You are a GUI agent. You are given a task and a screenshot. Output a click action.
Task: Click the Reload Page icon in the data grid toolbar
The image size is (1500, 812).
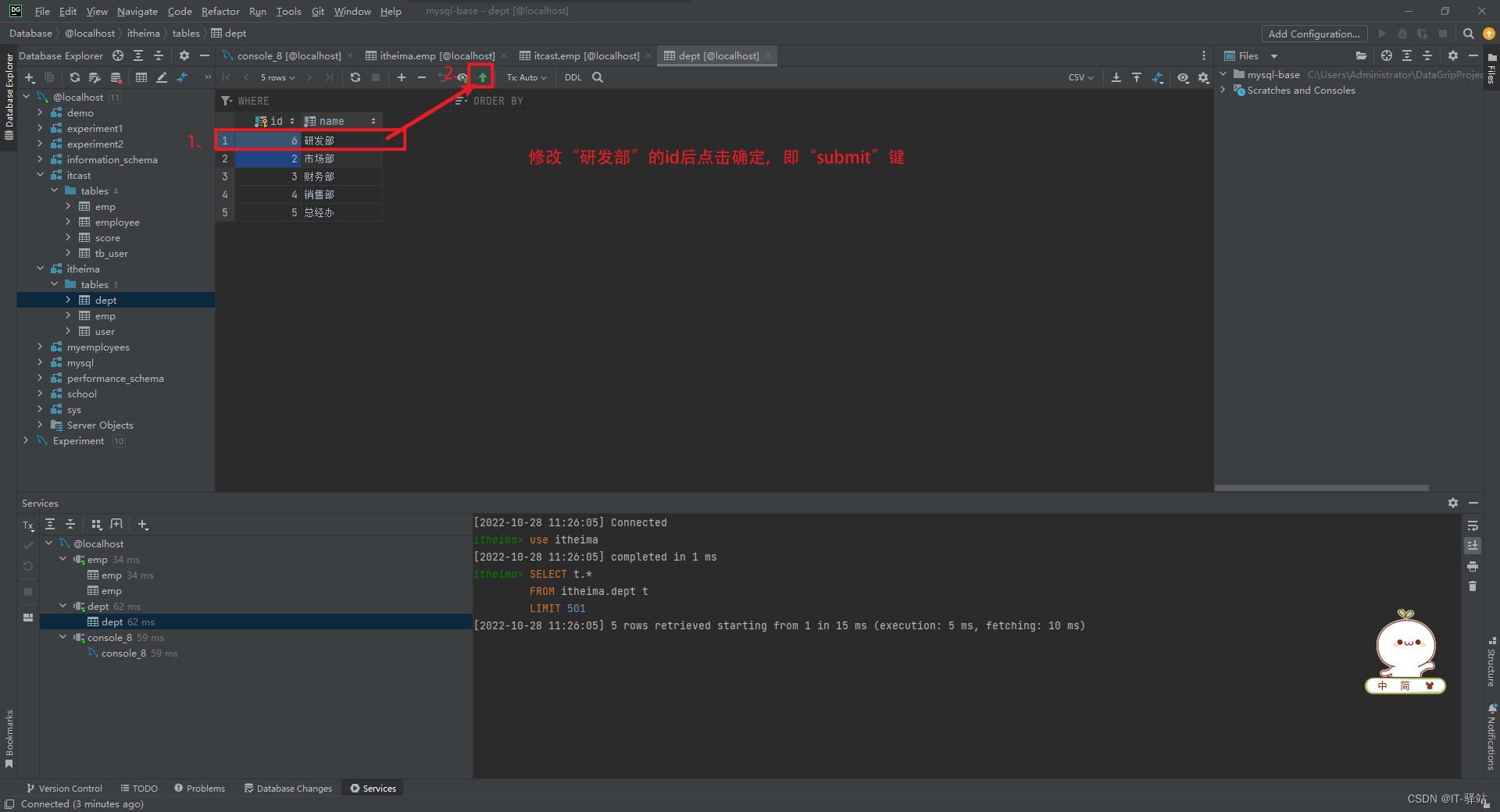355,77
